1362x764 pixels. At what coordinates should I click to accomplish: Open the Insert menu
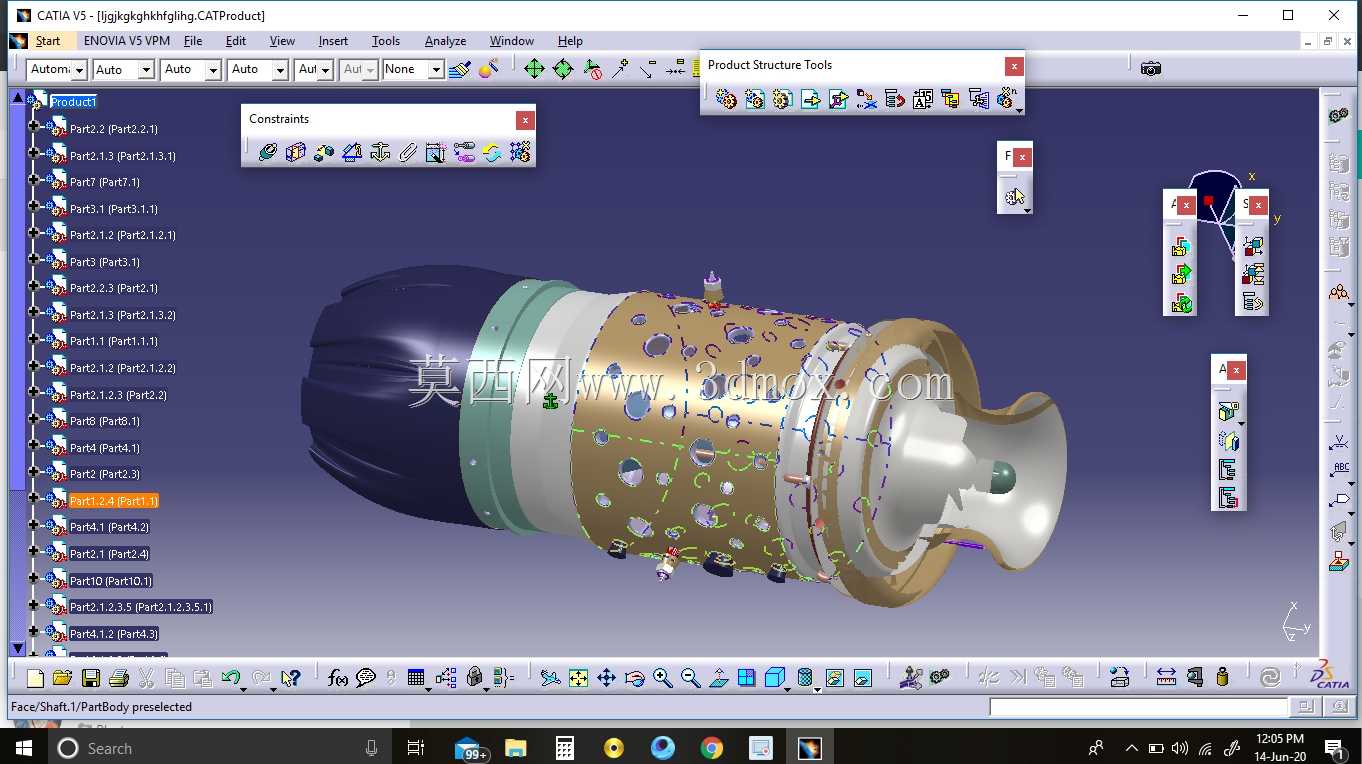point(333,41)
